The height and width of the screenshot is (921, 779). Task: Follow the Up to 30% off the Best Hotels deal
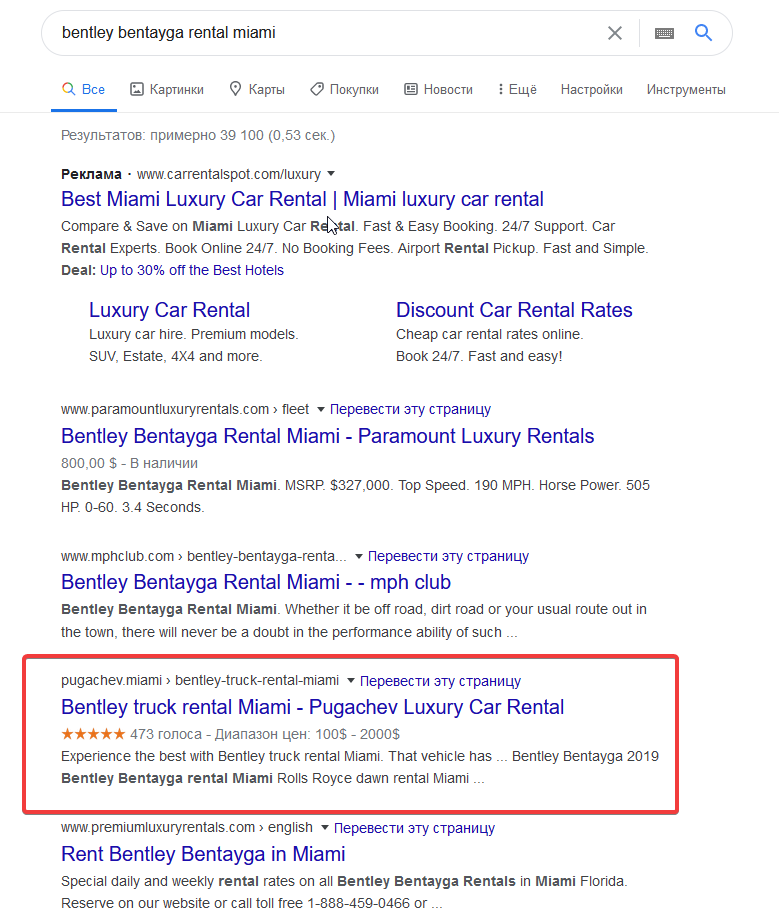point(192,270)
